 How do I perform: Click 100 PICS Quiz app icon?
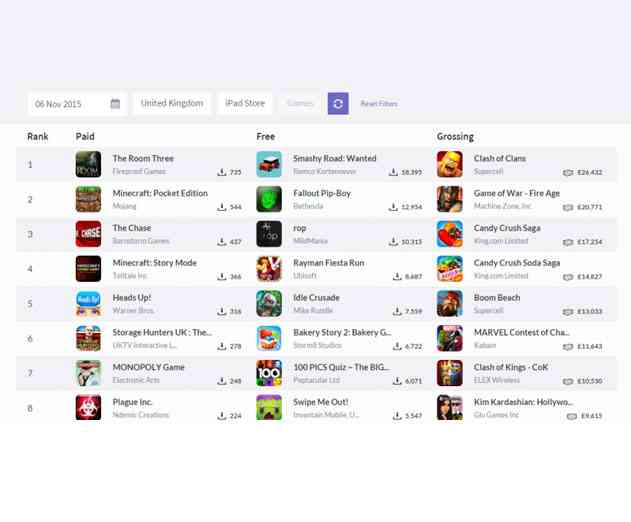pos(269,373)
